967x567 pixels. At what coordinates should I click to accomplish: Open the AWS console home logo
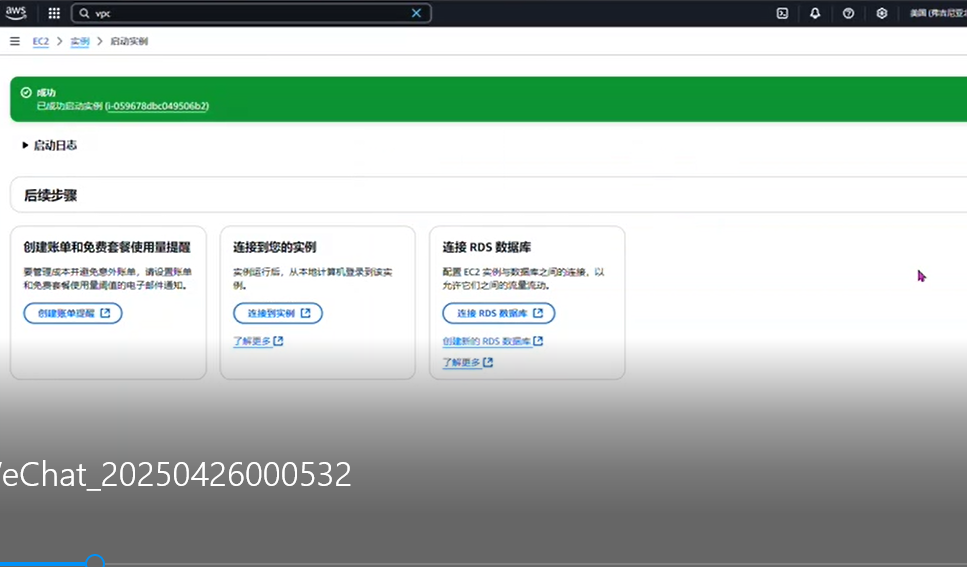pyautogui.click(x=16, y=13)
